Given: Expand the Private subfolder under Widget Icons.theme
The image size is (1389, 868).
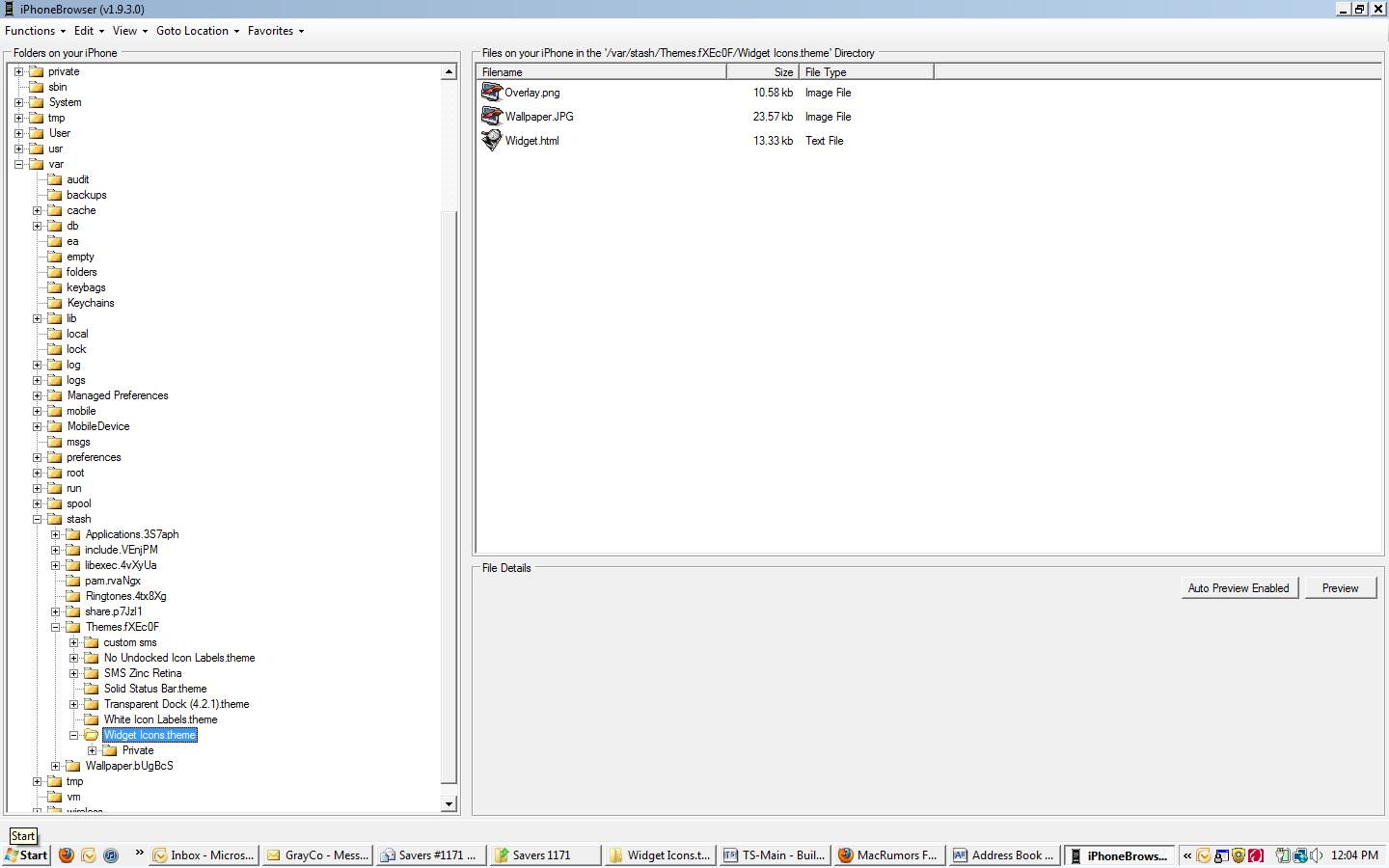Looking at the screenshot, I should [x=92, y=750].
